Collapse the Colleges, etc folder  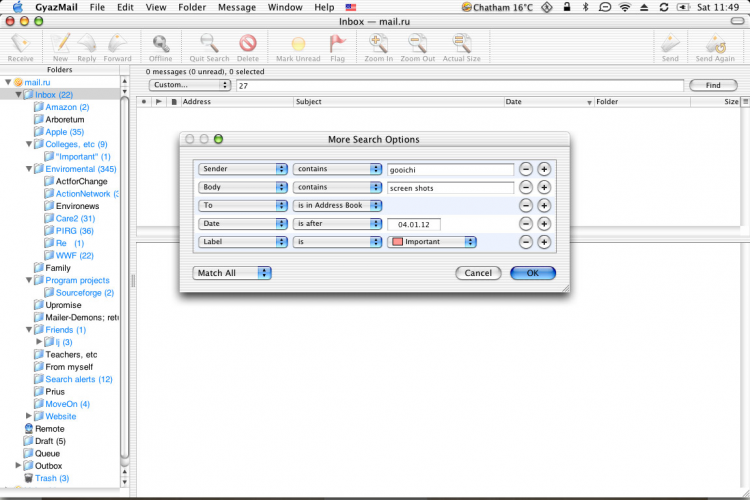29,144
